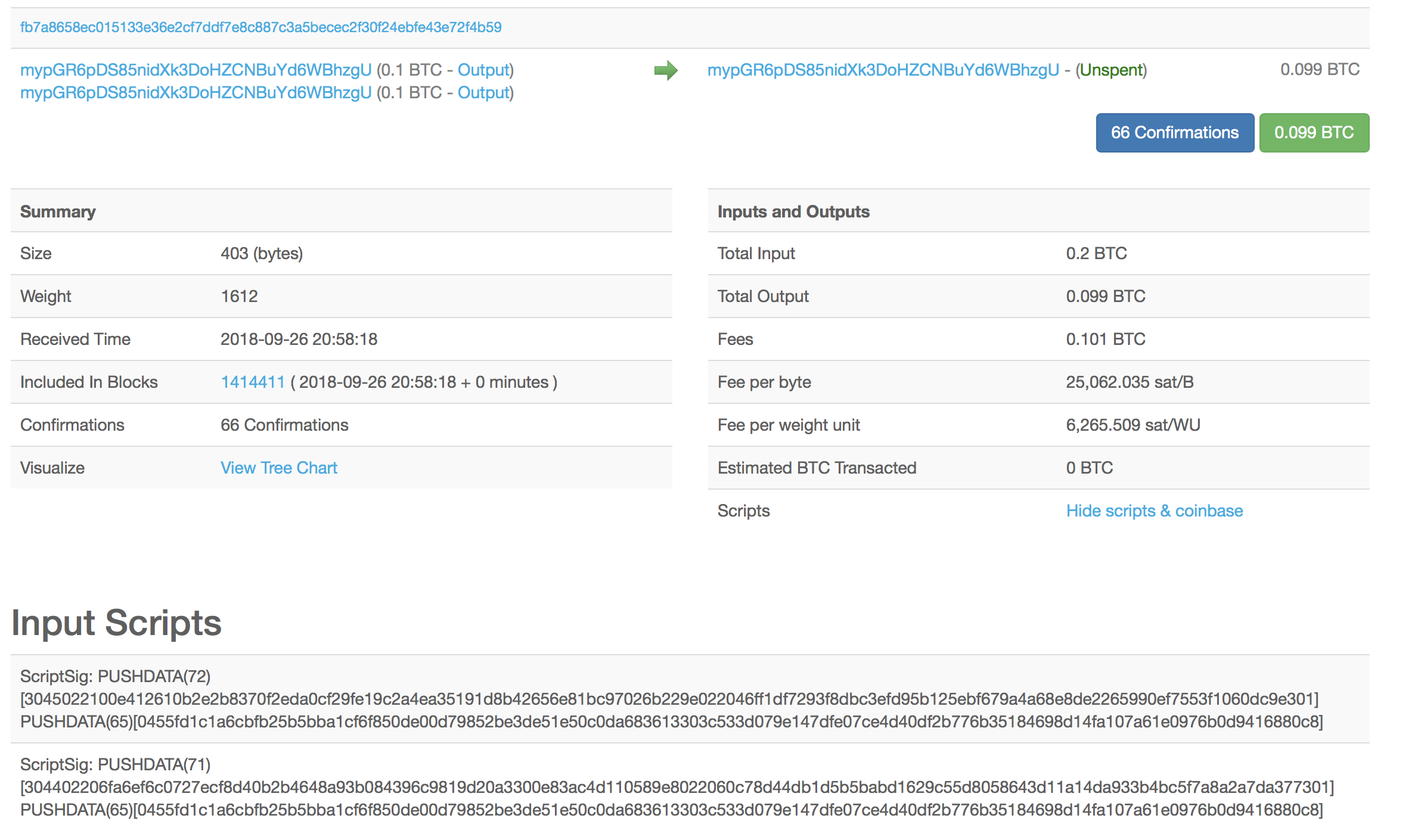Click the Visualize row label
This screenshot has width=1421, height=840.
tap(52, 468)
